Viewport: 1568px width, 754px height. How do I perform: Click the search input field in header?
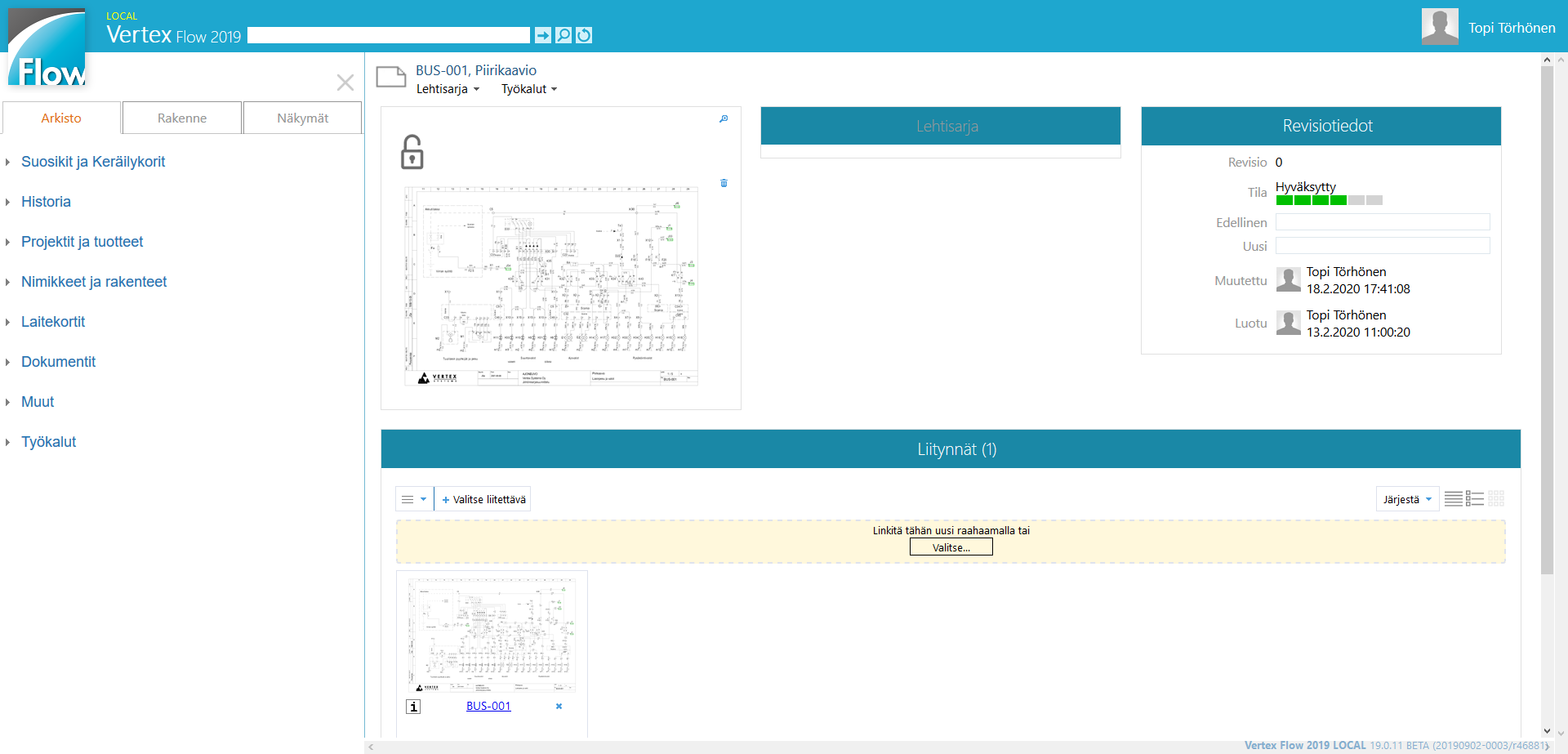[389, 35]
